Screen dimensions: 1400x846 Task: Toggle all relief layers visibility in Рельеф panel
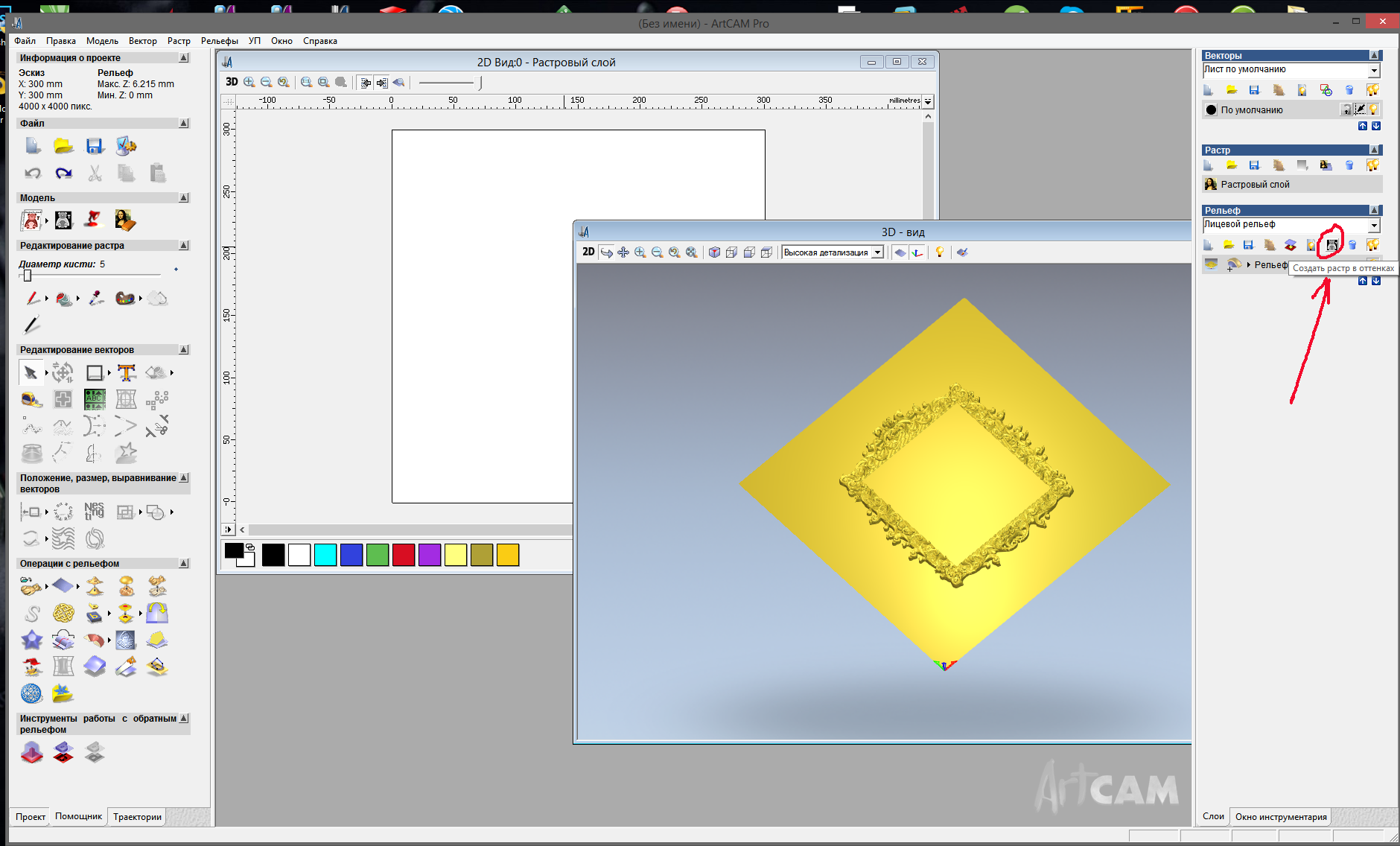pyautogui.click(x=1372, y=245)
